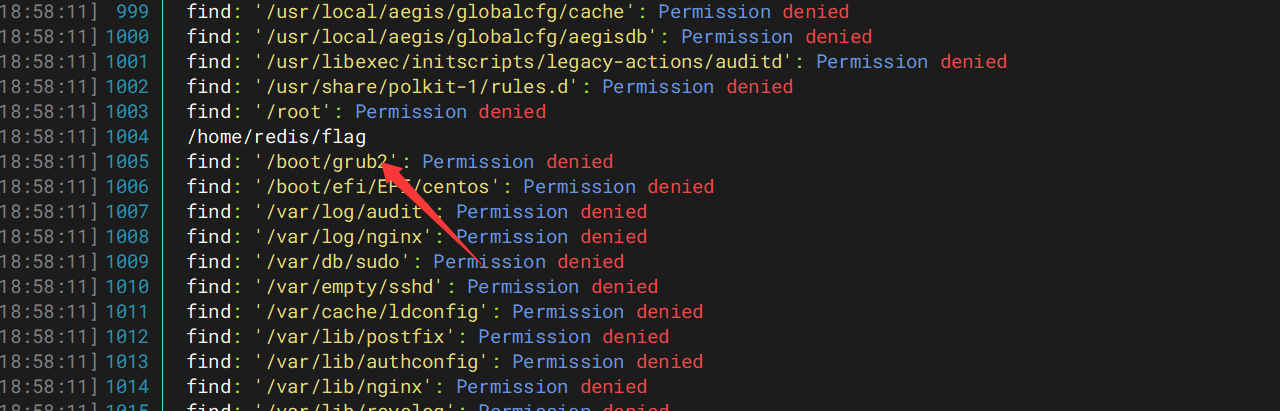This screenshot has height=411, width=1280.
Task: Click the '/var/log/nginx' path text
Action: pyautogui.click(x=344, y=237)
